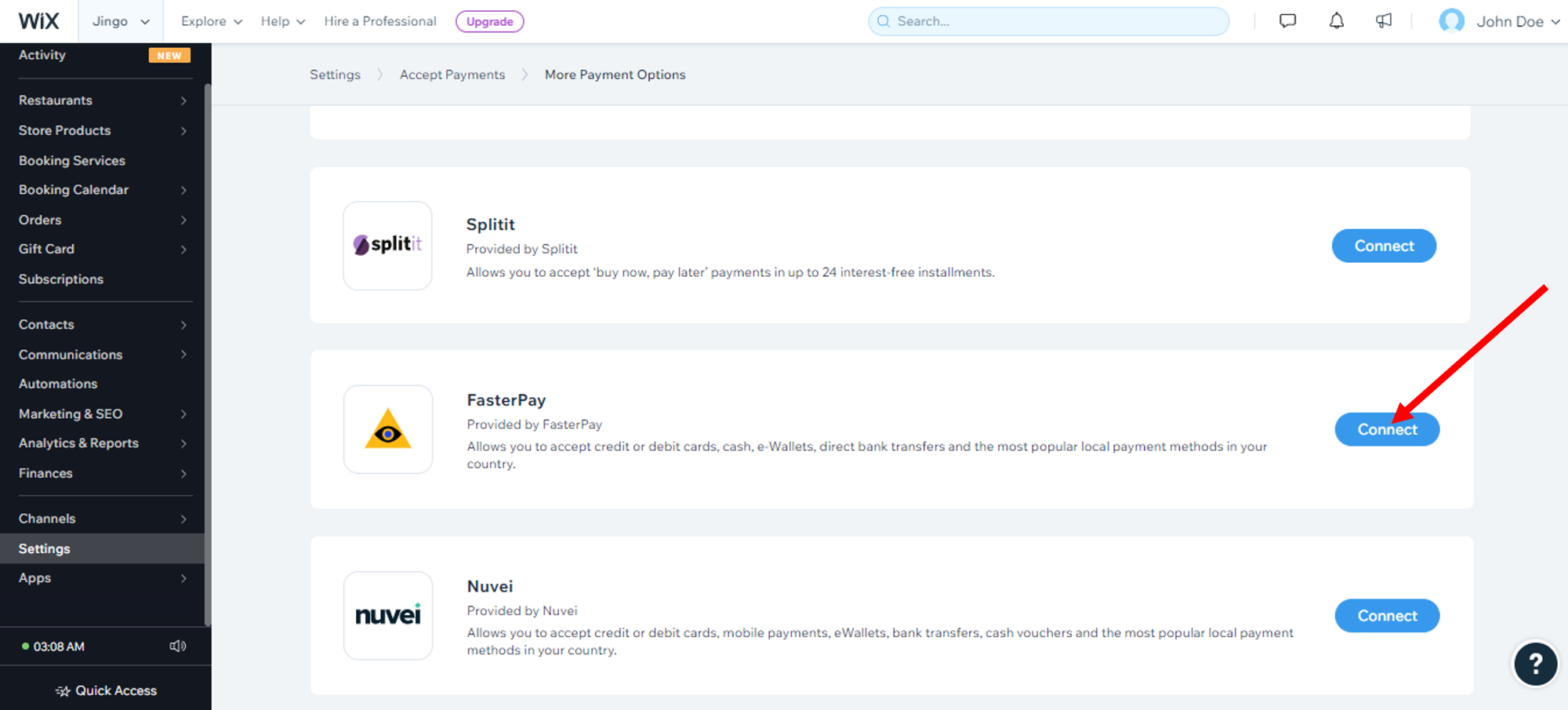Open the Help dropdown menu
The width and height of the screenshot is (1568, 710).
pyautogui.click(x=283, y=21)
